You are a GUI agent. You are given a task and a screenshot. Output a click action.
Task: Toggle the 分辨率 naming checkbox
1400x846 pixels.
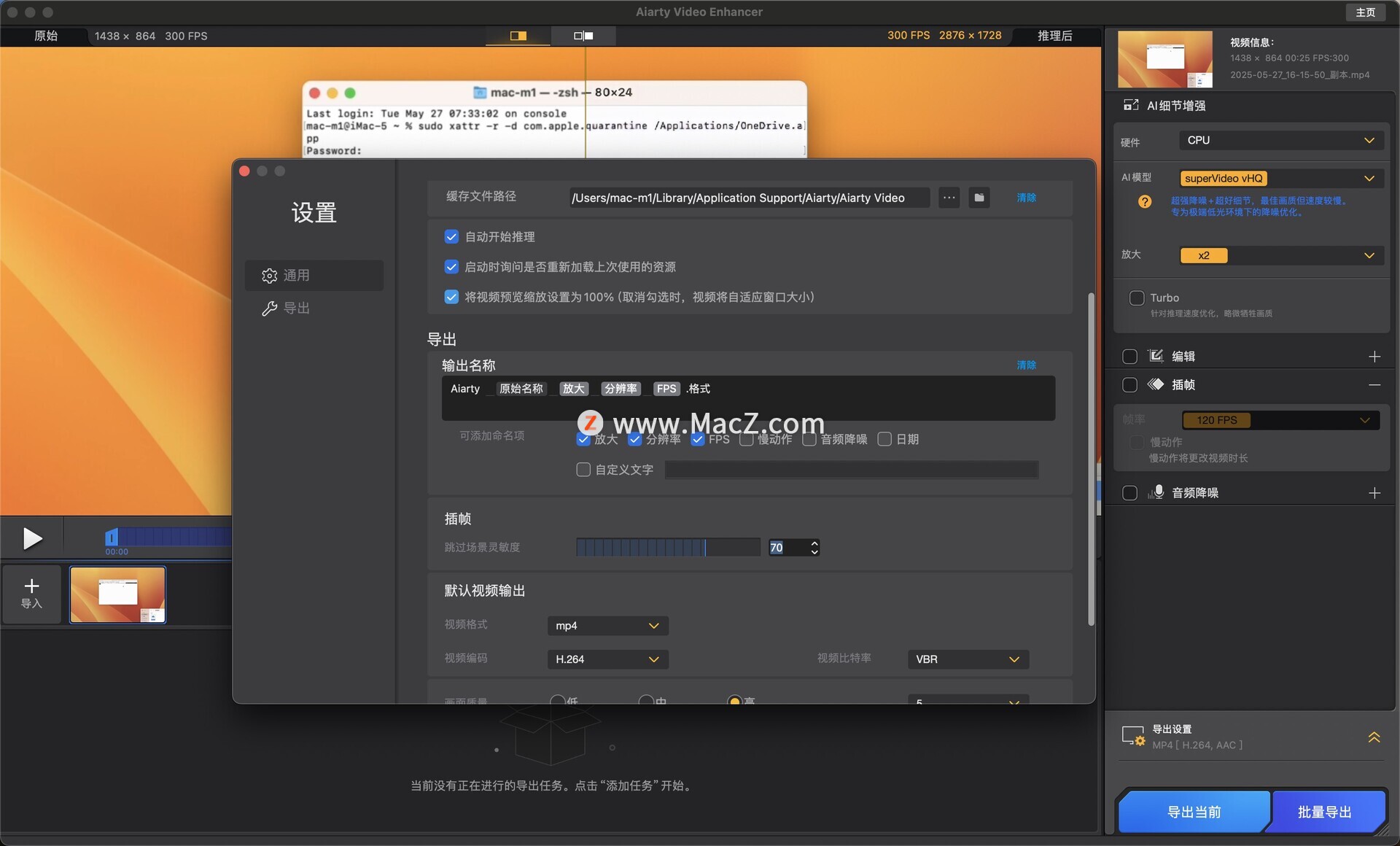tap(634, 439)
